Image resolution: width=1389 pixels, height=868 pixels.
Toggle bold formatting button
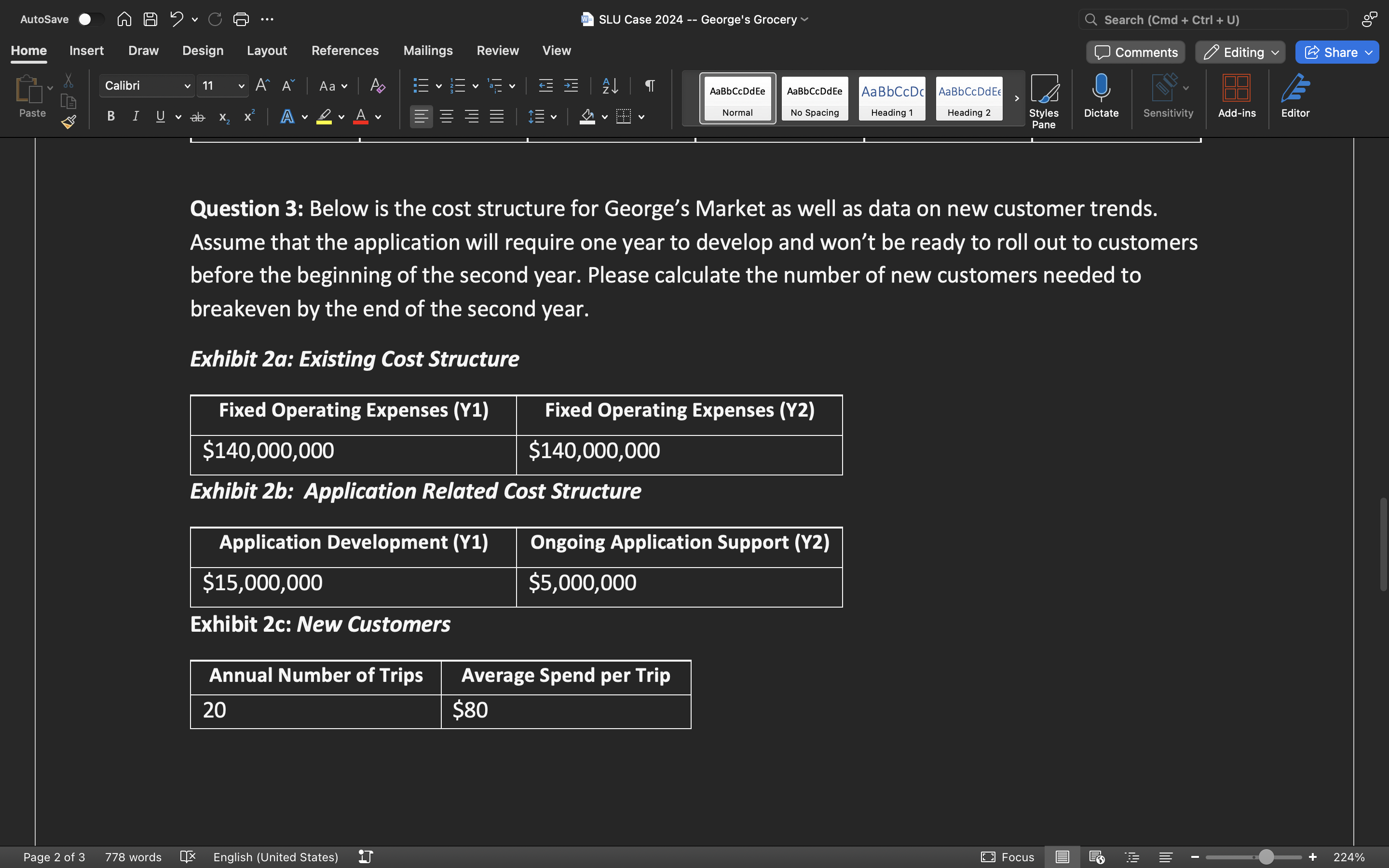111,117
